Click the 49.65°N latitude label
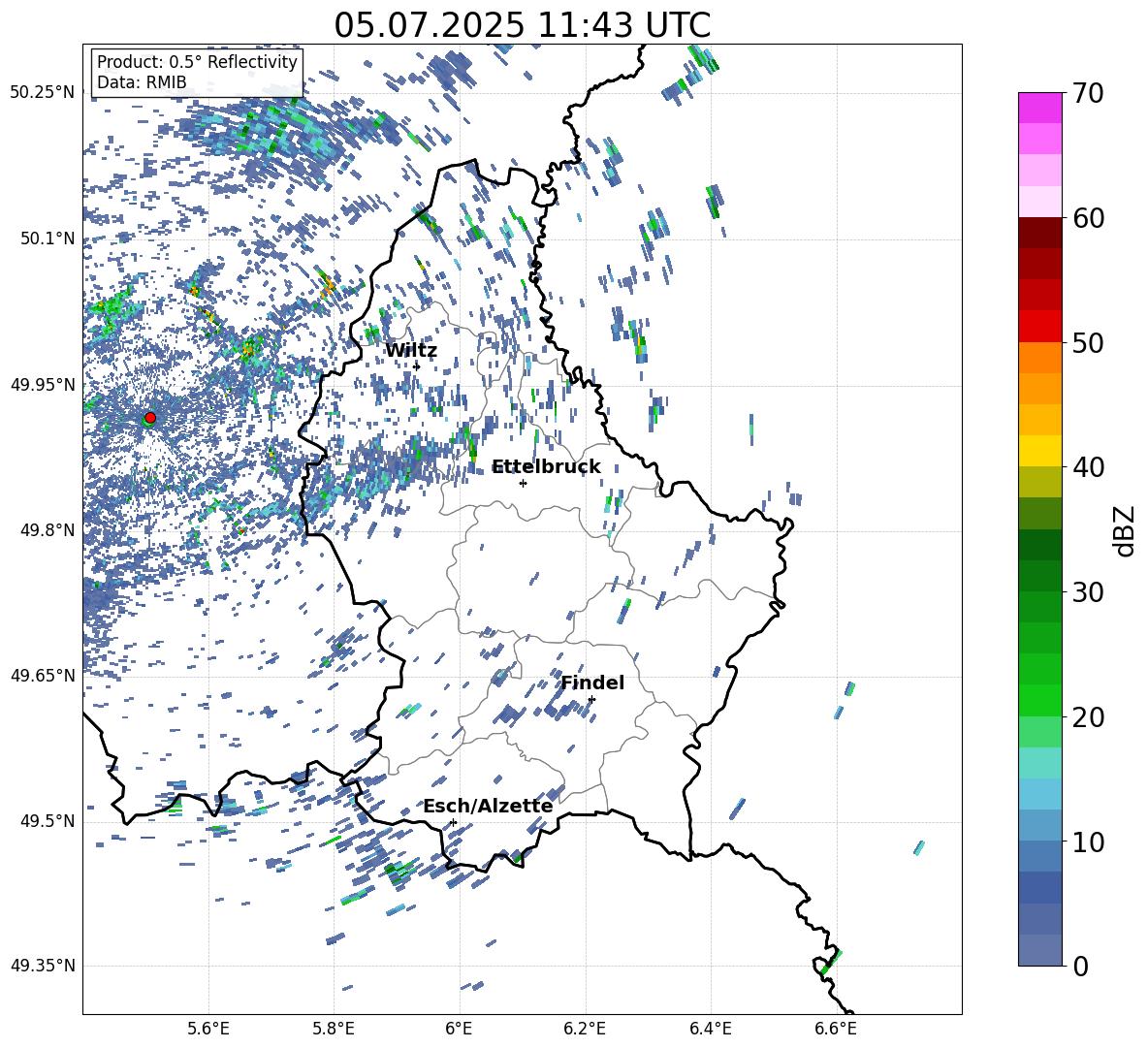Viewport: 1148px width, 1048px height. tap(43, 676)
